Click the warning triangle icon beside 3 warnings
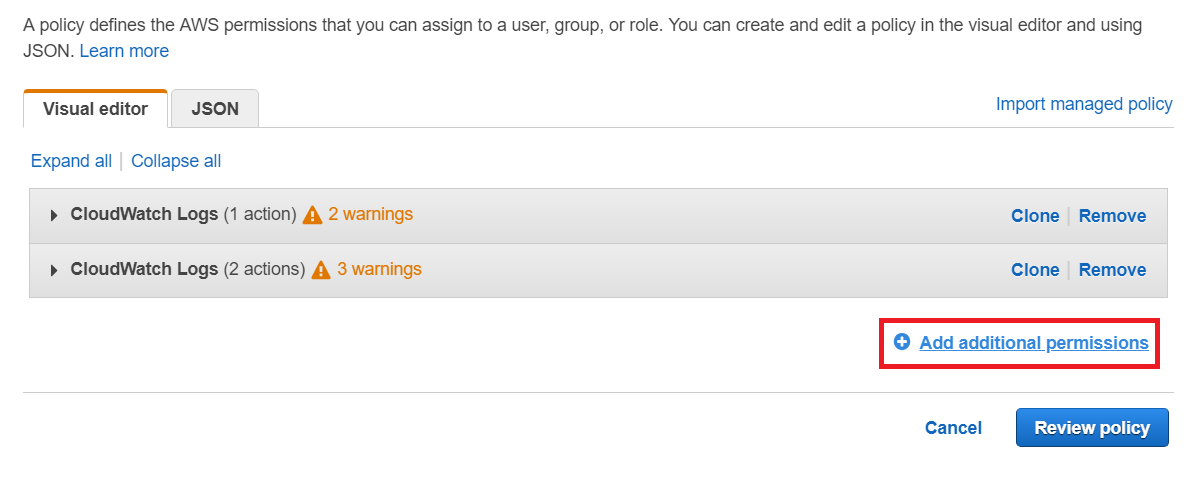Screen dimensions: 1190x479 click(x=321, y=270)
